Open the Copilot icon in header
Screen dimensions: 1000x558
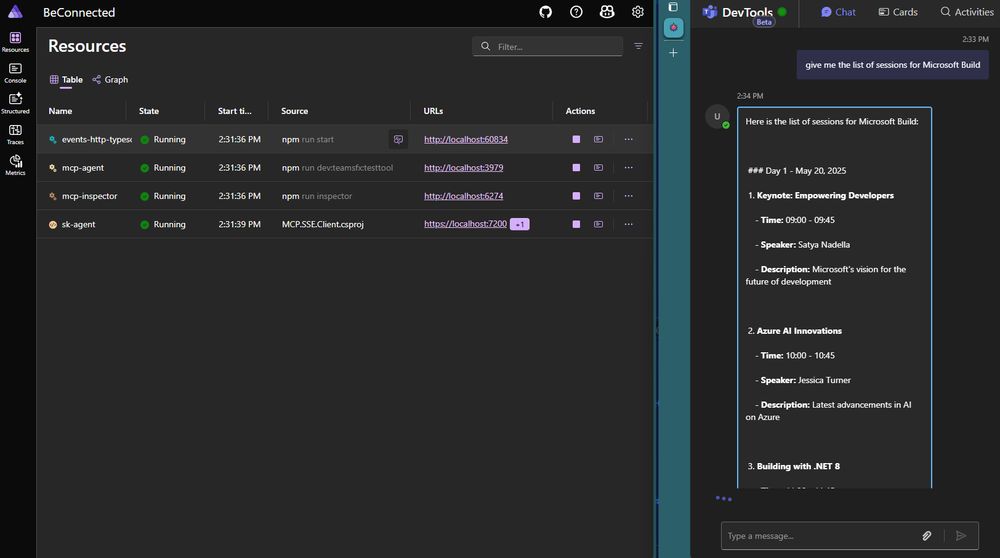click(607, 12)
